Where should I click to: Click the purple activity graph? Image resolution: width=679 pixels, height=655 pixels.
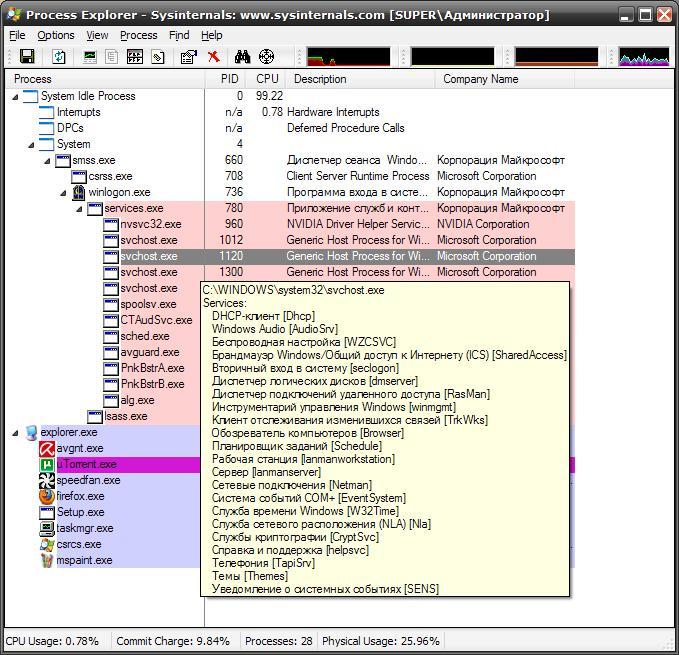pyautogui.click(x=644, y=56)
